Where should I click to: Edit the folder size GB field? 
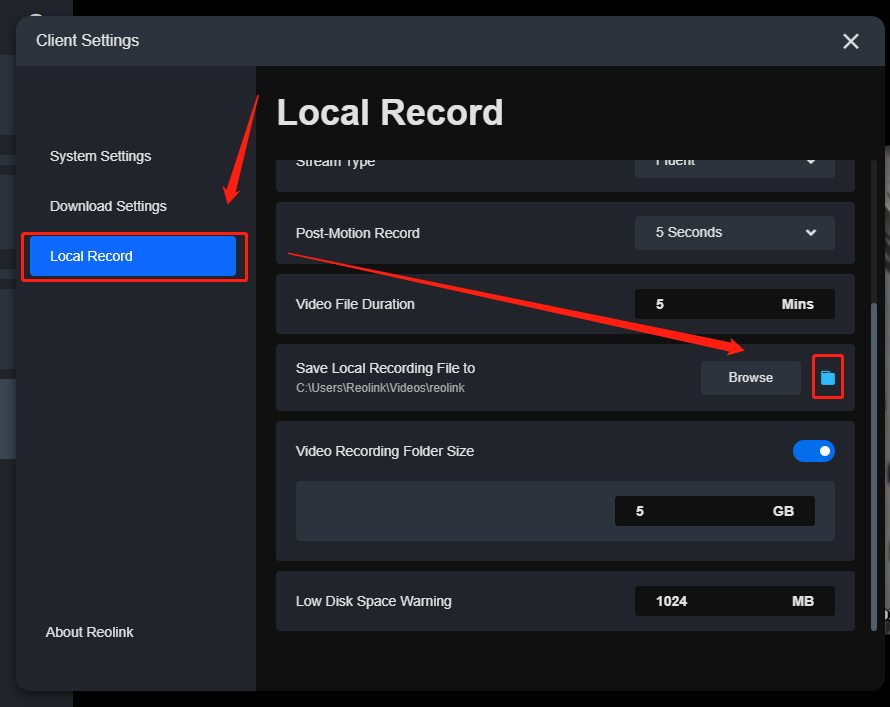pos(715,511)
